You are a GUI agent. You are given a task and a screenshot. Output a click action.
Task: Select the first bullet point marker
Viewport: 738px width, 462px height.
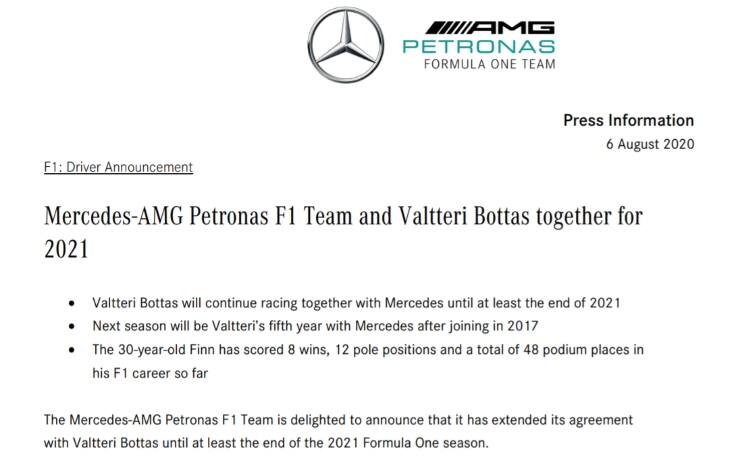tap(70, 304)
